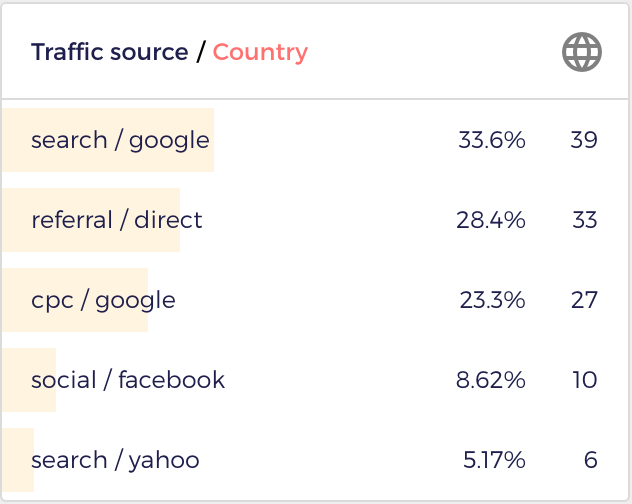The image size is (632, 504).
Task: Click the 28.4% percentage value
Action: [x=491, y=220]
